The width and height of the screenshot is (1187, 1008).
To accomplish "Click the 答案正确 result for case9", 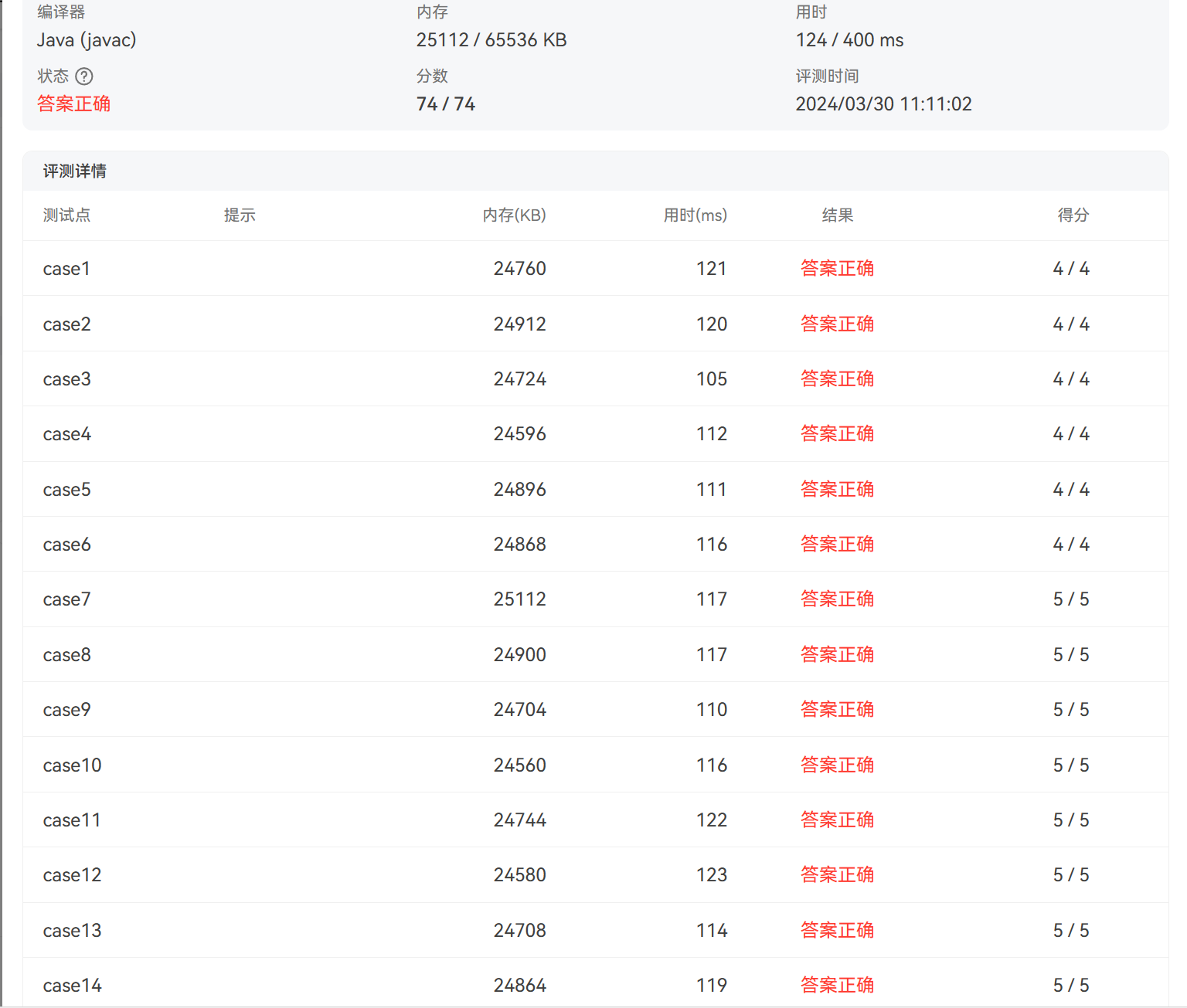I will pos(837,709).
